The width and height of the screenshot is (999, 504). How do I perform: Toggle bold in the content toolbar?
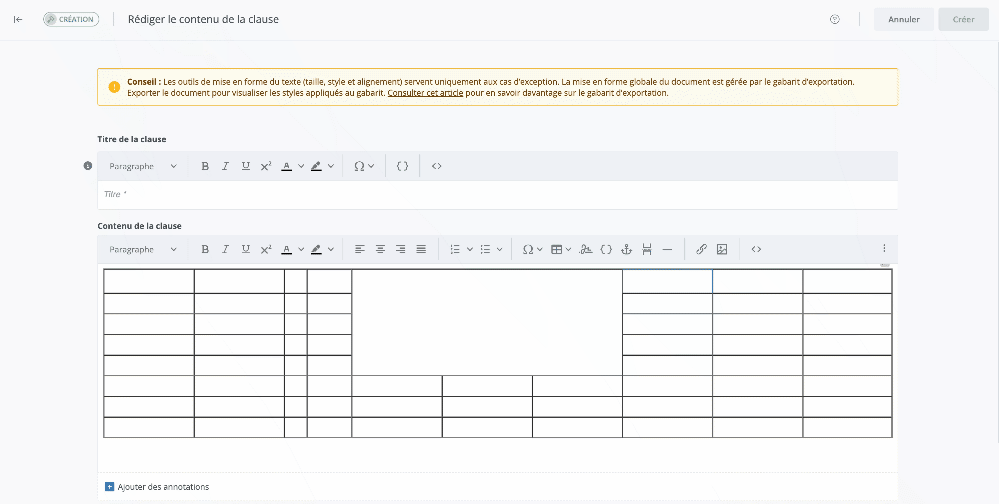pos(205,249)
